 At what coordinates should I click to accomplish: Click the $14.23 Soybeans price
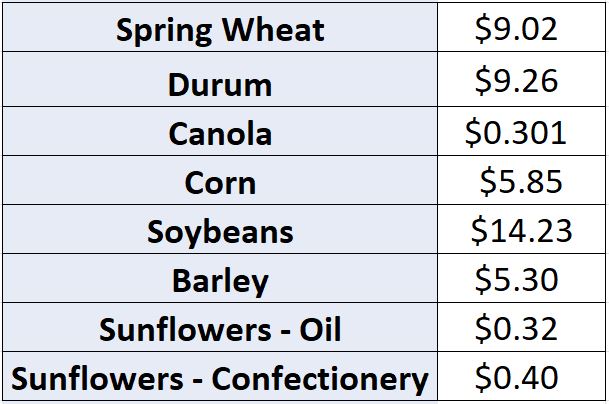tap(522, 229)
